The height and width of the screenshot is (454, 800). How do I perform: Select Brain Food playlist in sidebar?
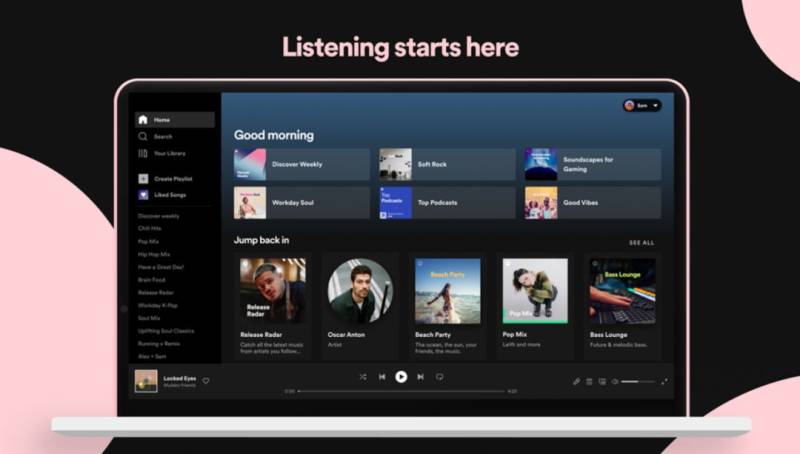[152, 280]
